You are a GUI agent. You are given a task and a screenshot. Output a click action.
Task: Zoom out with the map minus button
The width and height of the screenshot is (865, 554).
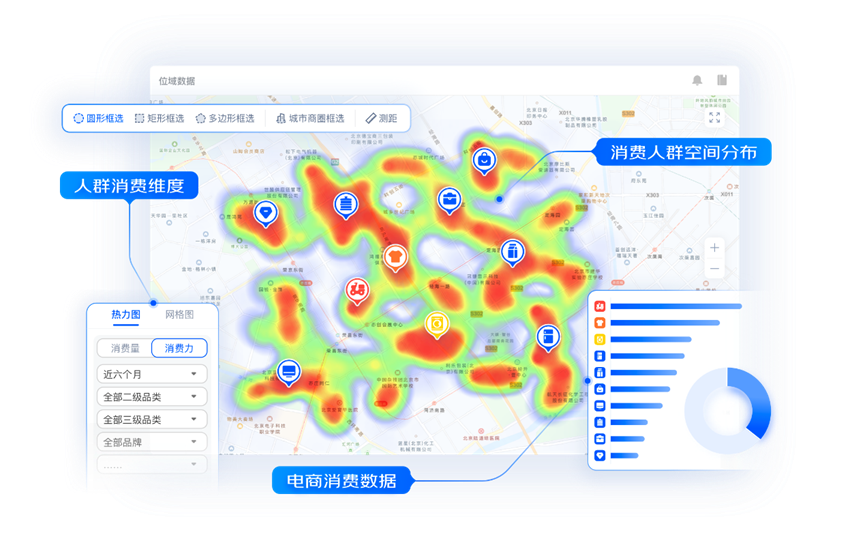[714, 269]
